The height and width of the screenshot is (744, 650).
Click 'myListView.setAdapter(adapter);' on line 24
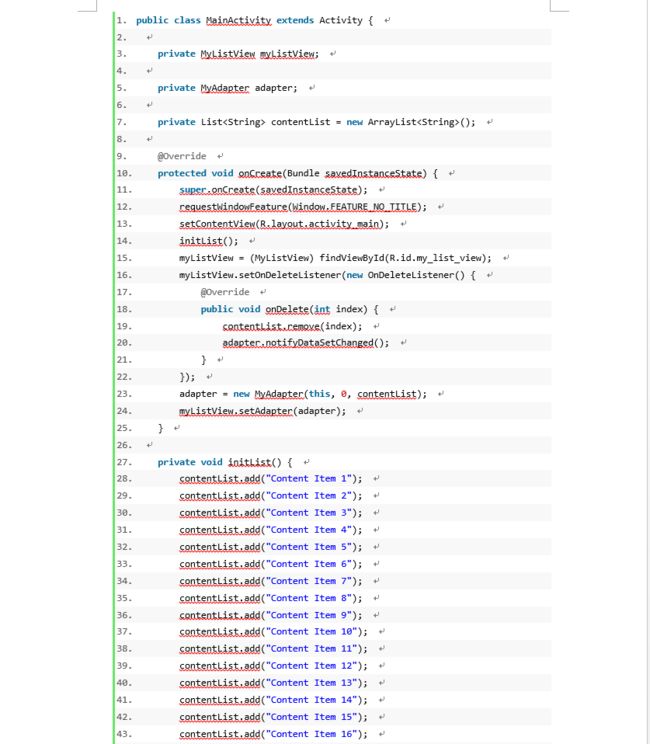263,411
